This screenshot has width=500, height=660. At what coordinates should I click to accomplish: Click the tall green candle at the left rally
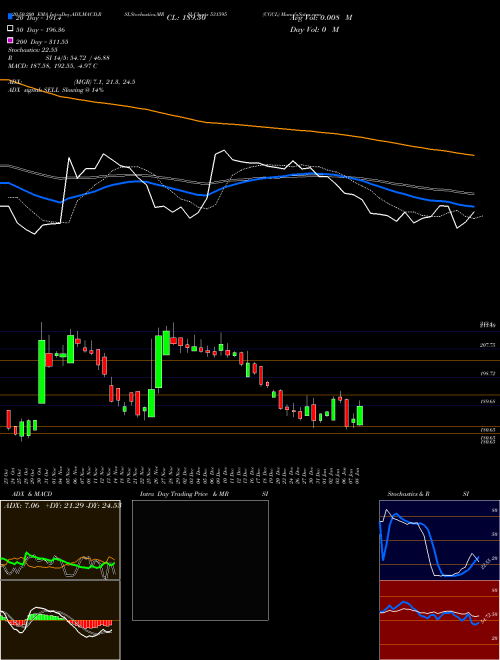pyautogui.click(x=42, y=371)
